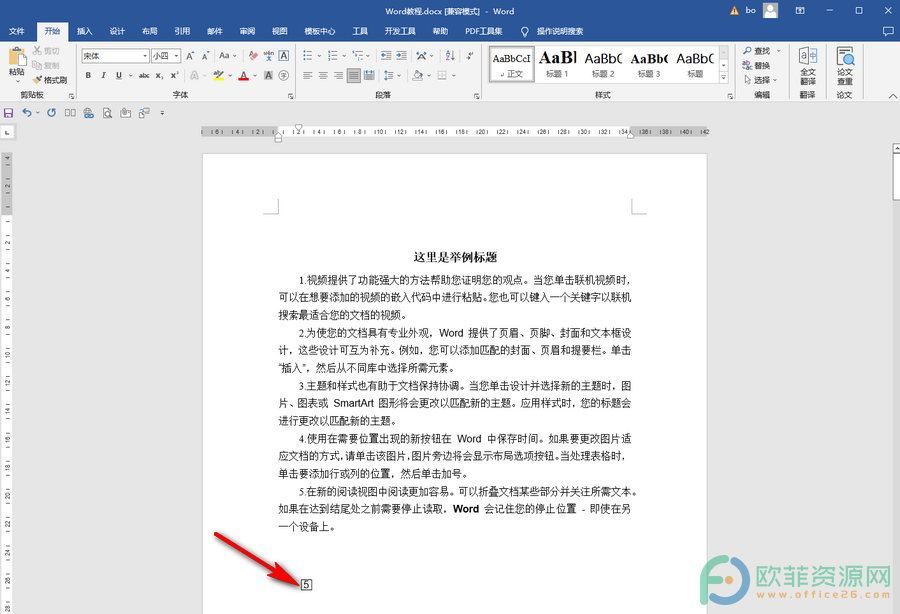Click the Paste (粘贴) icon
The height and width of the screenshot is (614, 900).
tap(17, 56)
